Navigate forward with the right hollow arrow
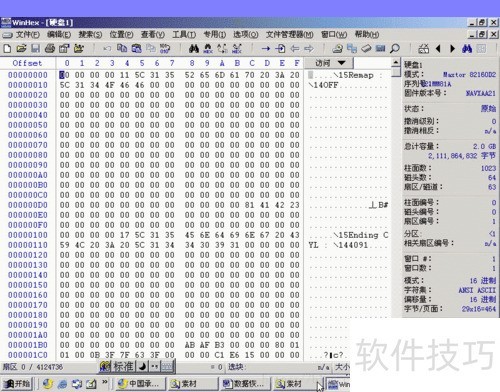The width and height of the screenshot is (500, 392). [x=309, y=49]
